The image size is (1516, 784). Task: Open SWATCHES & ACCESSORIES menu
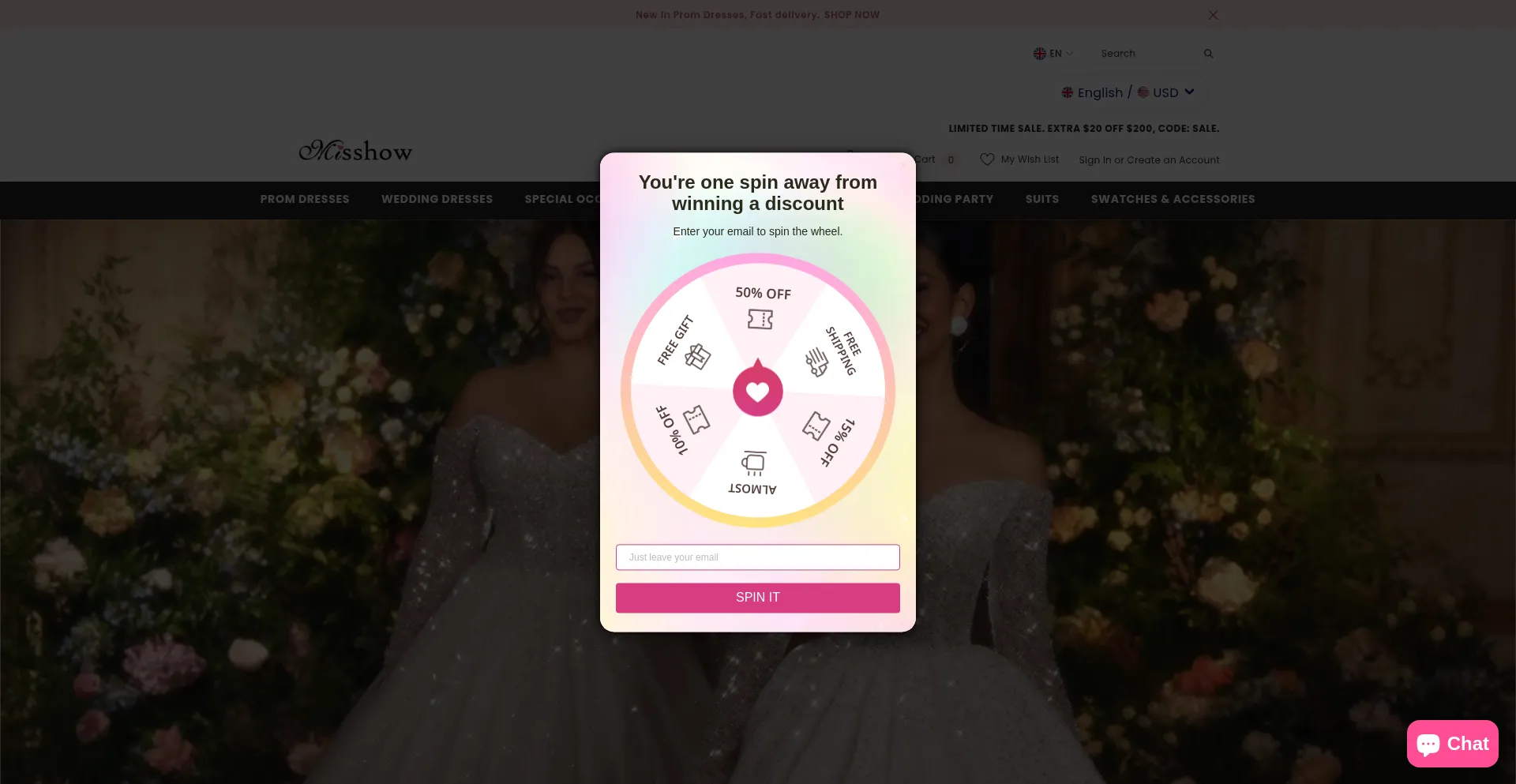click(x=1173, y=199)
